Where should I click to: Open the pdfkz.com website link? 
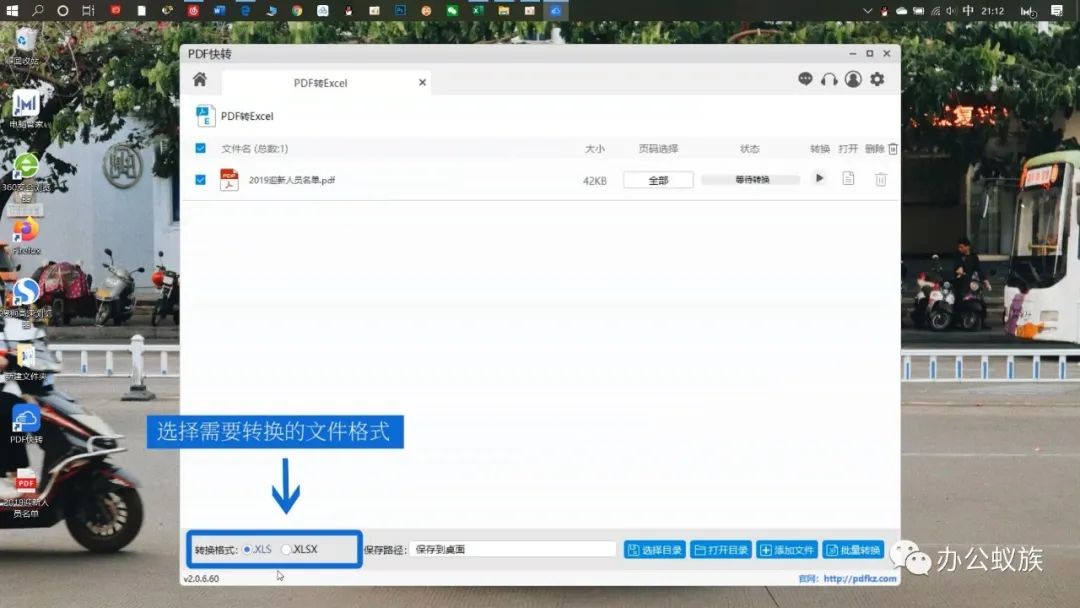coord(860,579)
